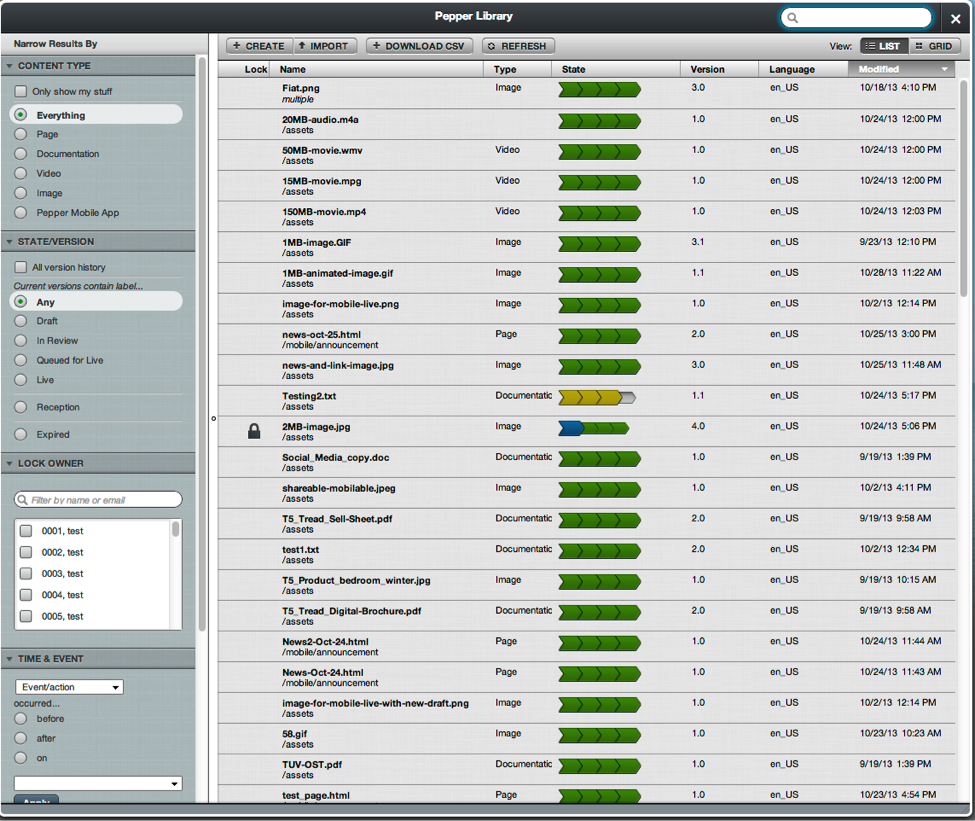Viewport: 975px width, 821px height.
Task: Enable 'Only show my stuff' checkbox
Action: (x=20, y=91)
